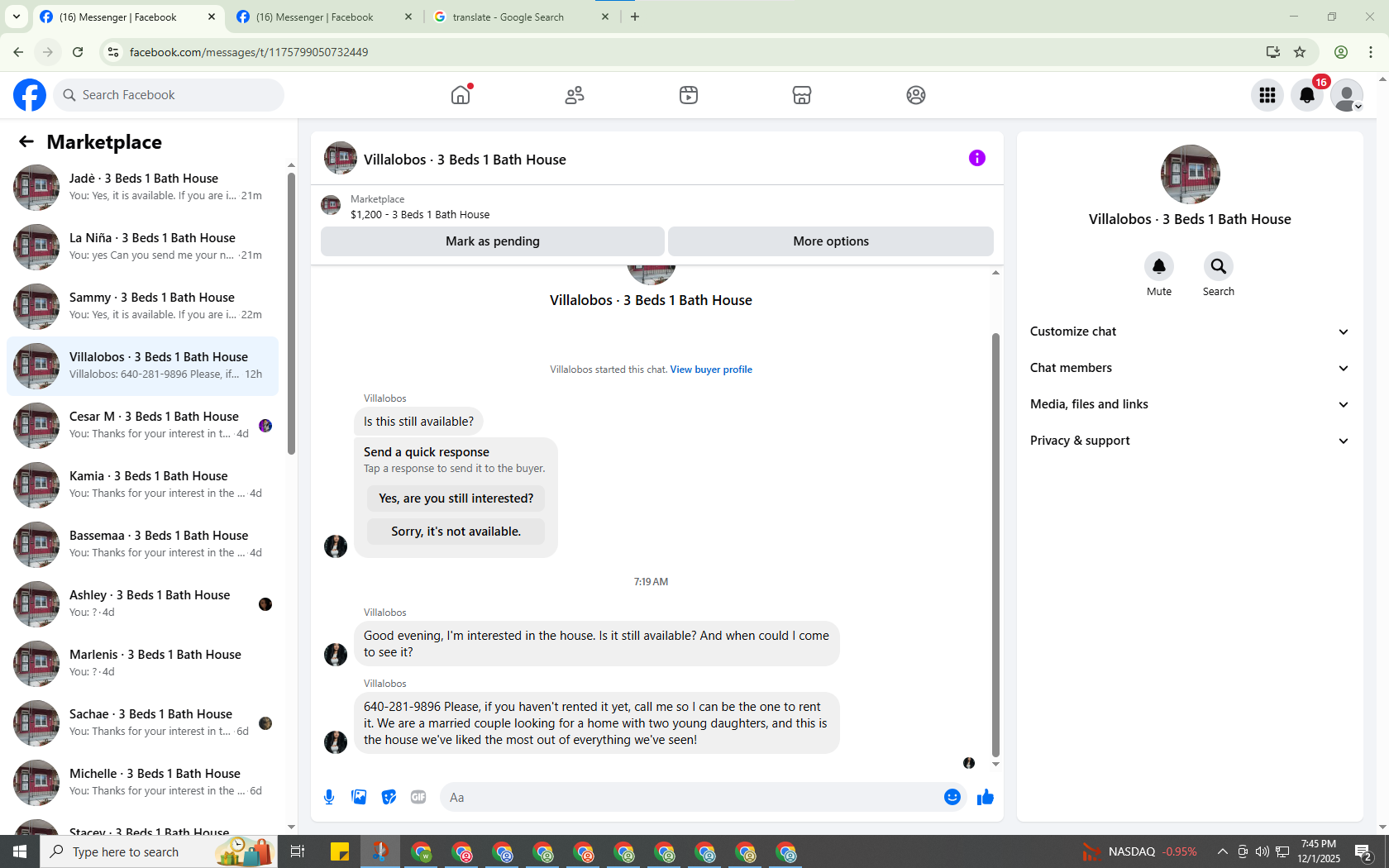
Task: Attach a photo using the image icon
Action: point(359,797)
